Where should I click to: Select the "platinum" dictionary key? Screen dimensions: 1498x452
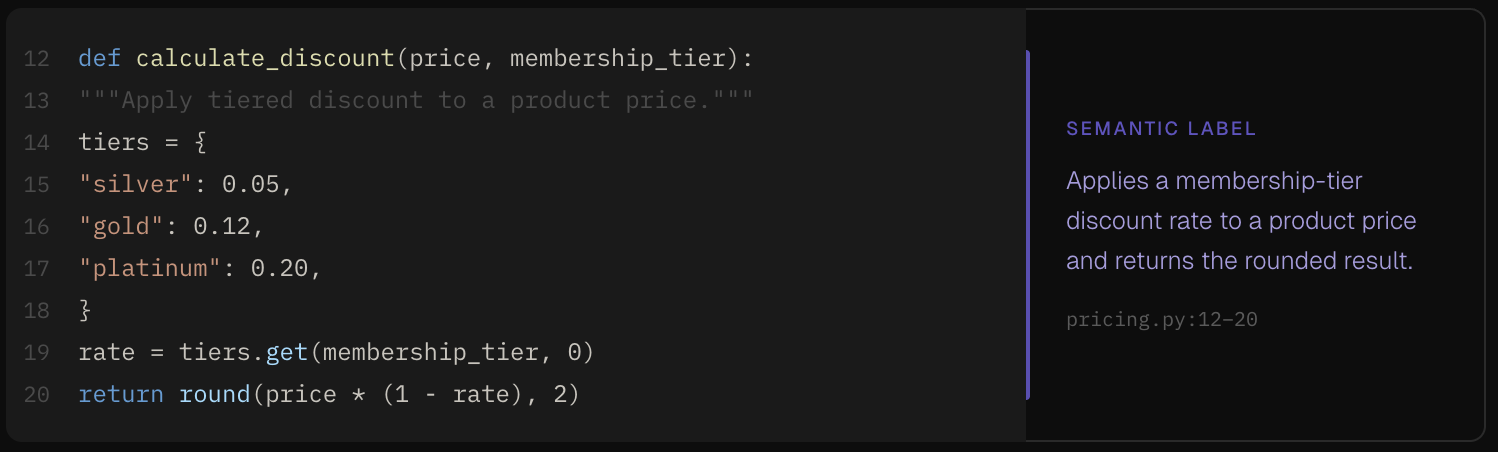(x=150, y=269)
